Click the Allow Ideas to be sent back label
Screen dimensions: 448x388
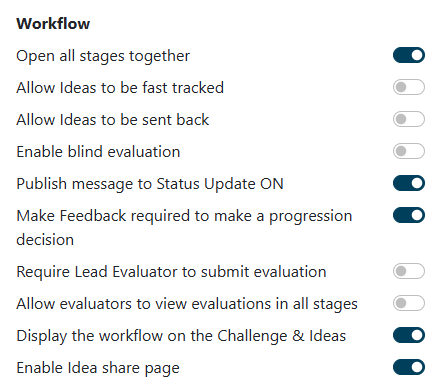pyautogui.click(x=113, y=120)
